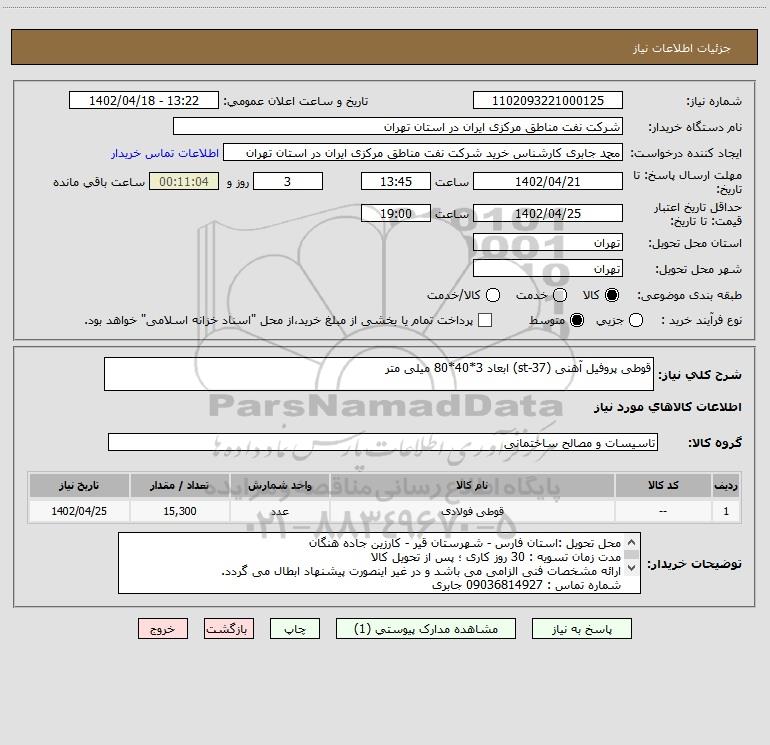Click the شماره نیاز field 1102093221000125
Image resolution: width=770 pixels, height=745 pixels.
548,101
